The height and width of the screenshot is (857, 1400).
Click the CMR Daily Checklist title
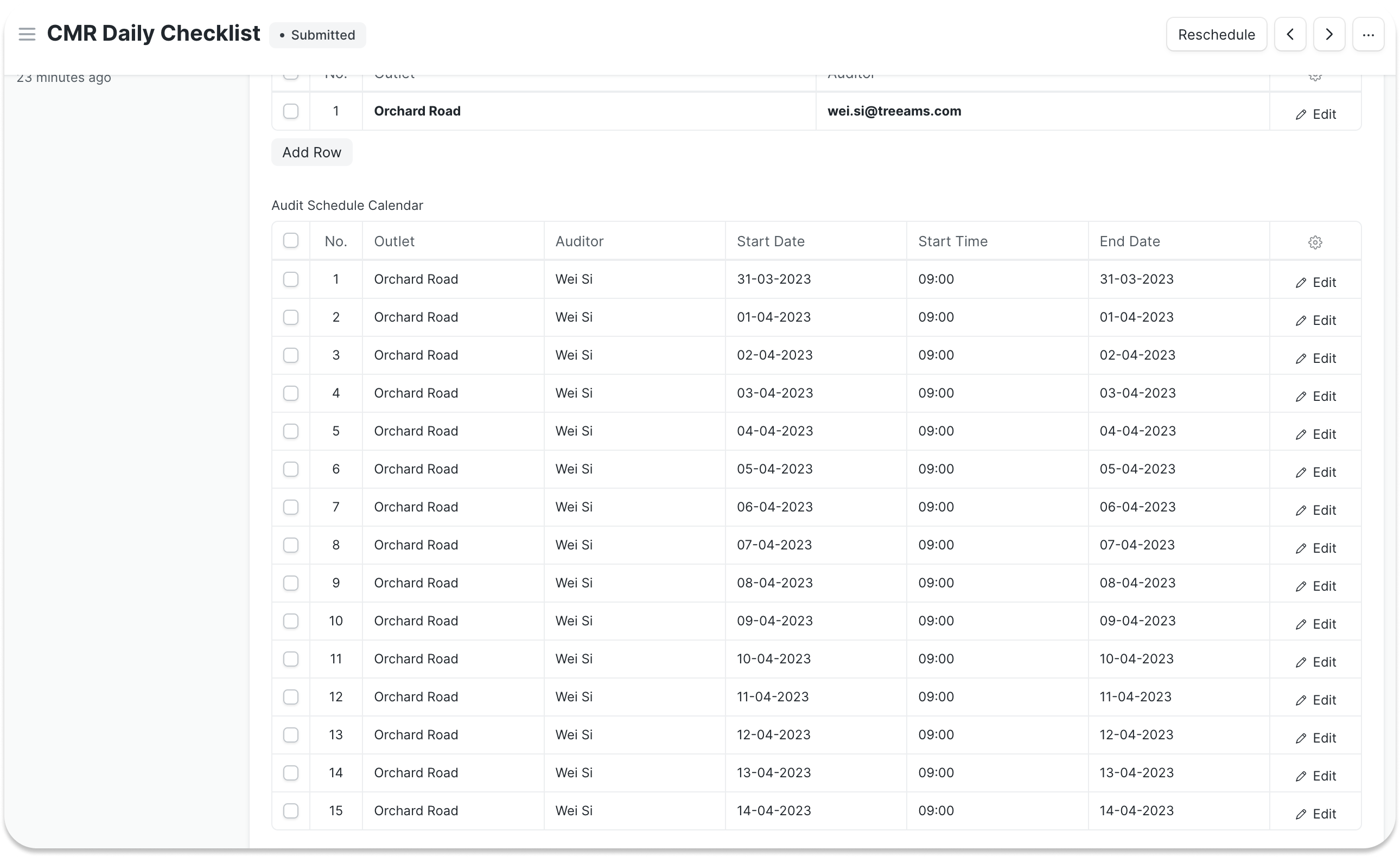tap(154, 34)
